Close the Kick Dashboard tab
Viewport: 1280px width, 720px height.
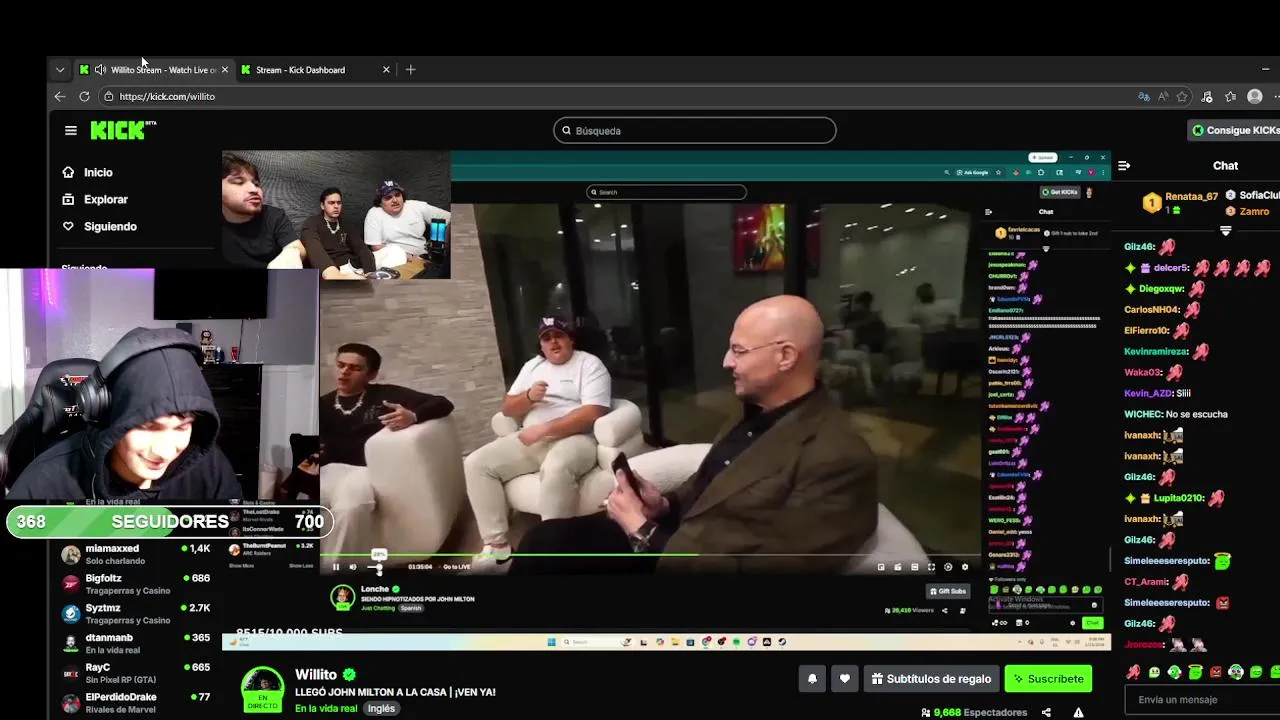pos(386,70)
